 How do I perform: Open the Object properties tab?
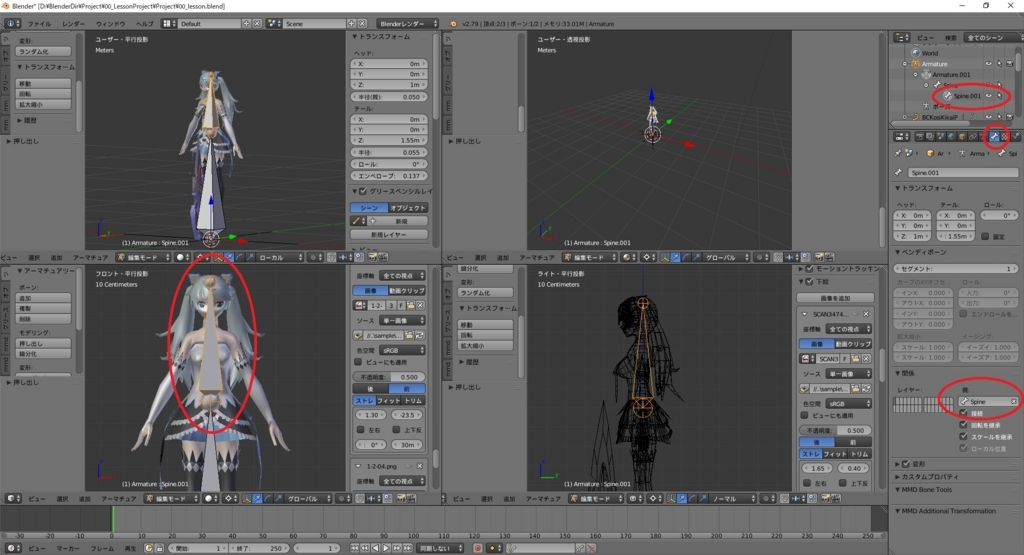pos(962,136)
